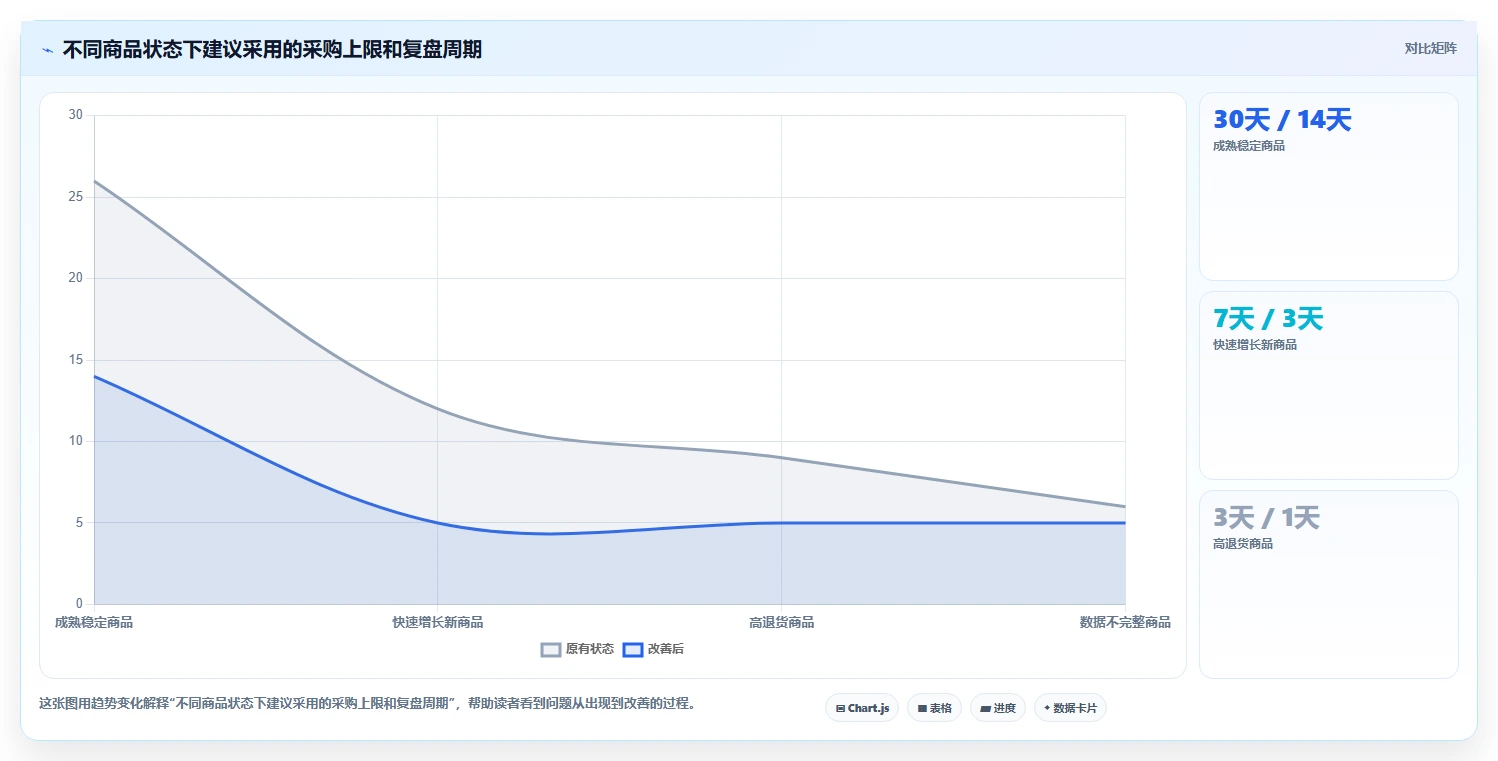Click the y-axis label 10
This screenshot has height=761, width=1498.
(76, 441)
